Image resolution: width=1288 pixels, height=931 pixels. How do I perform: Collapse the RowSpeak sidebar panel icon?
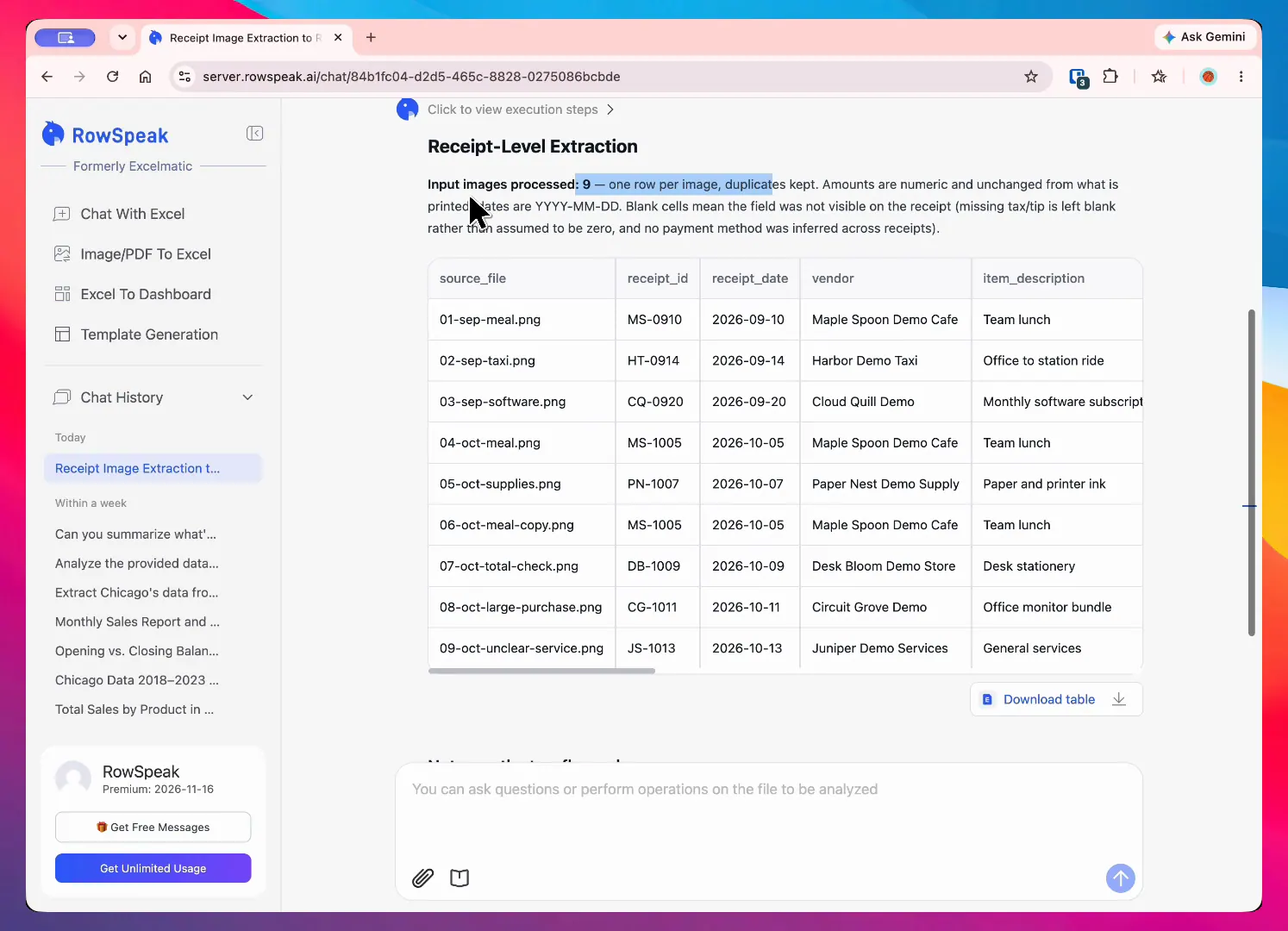pos(254,133)
